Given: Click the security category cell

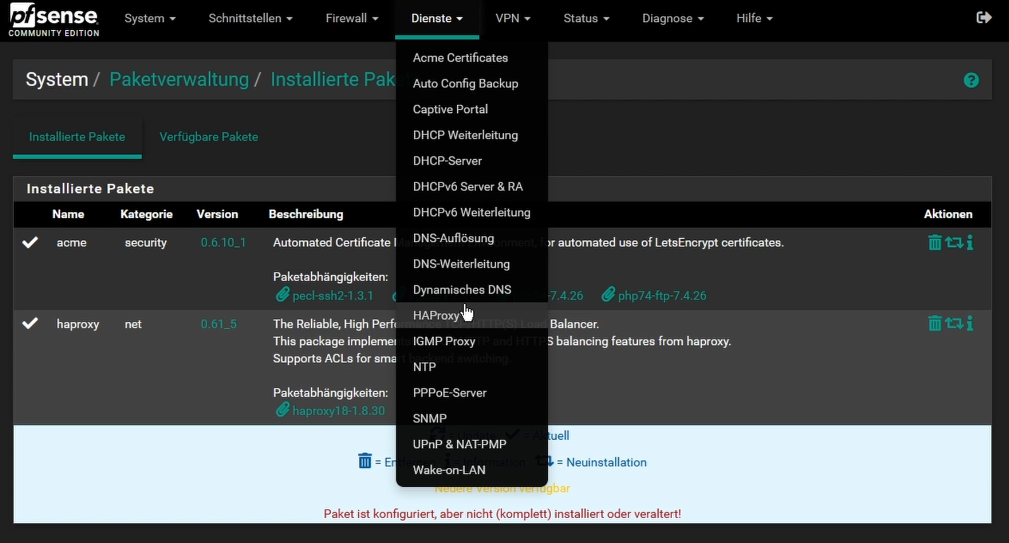Looking at the screenshot, I should 145,243.
